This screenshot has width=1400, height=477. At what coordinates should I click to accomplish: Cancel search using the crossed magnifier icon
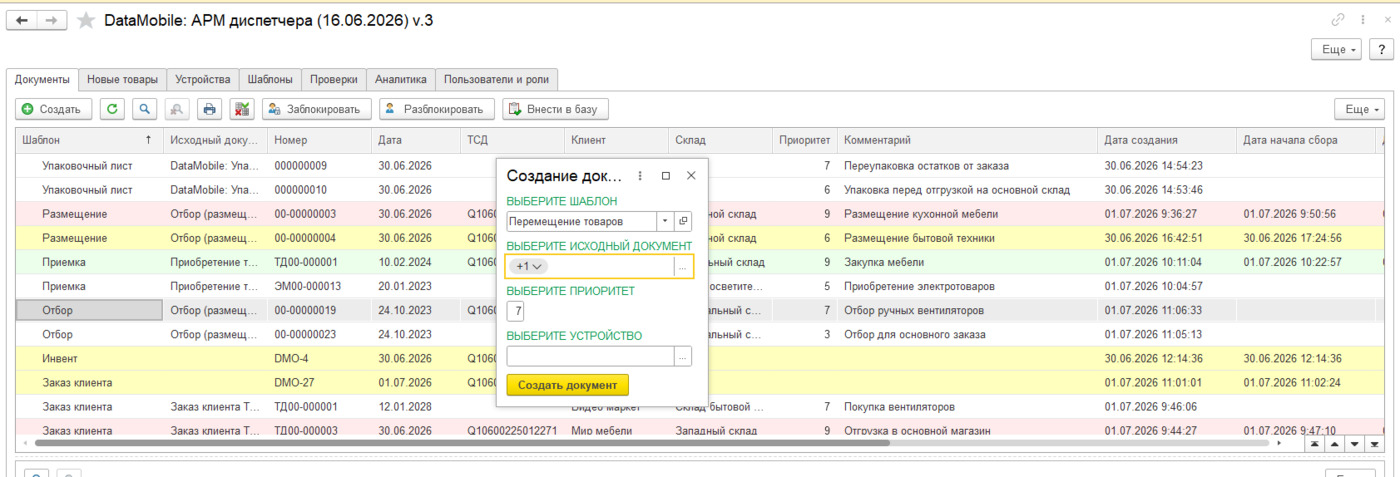[x=177, y=109]
